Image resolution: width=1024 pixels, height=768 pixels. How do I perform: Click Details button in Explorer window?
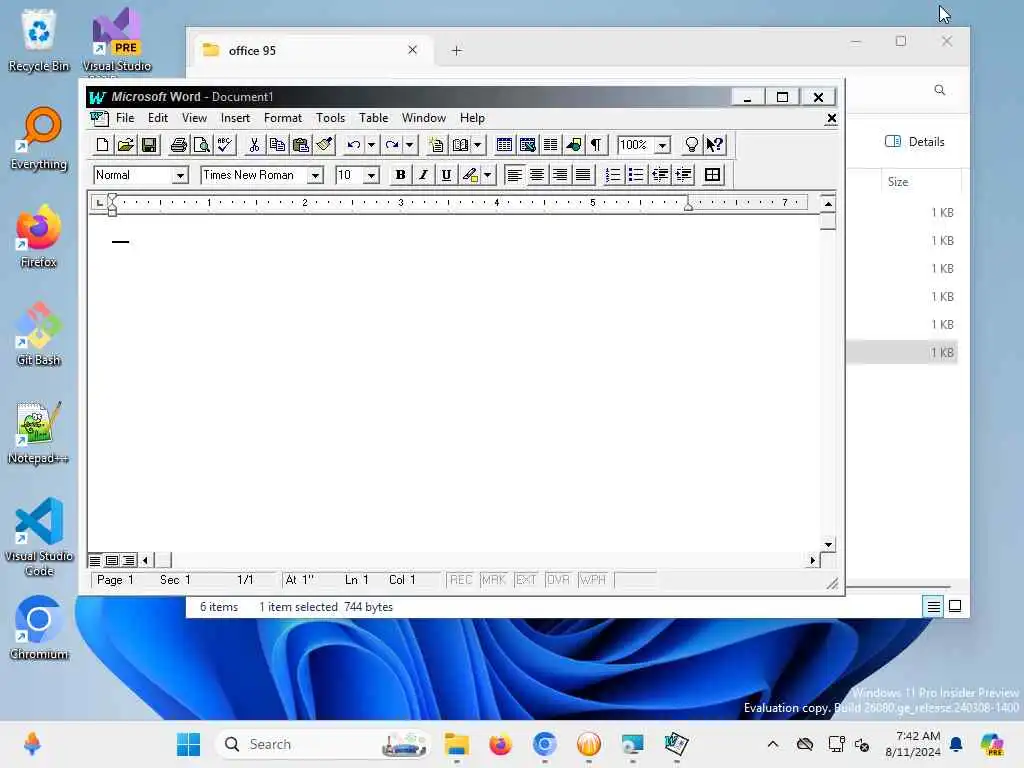click(915, 142)
